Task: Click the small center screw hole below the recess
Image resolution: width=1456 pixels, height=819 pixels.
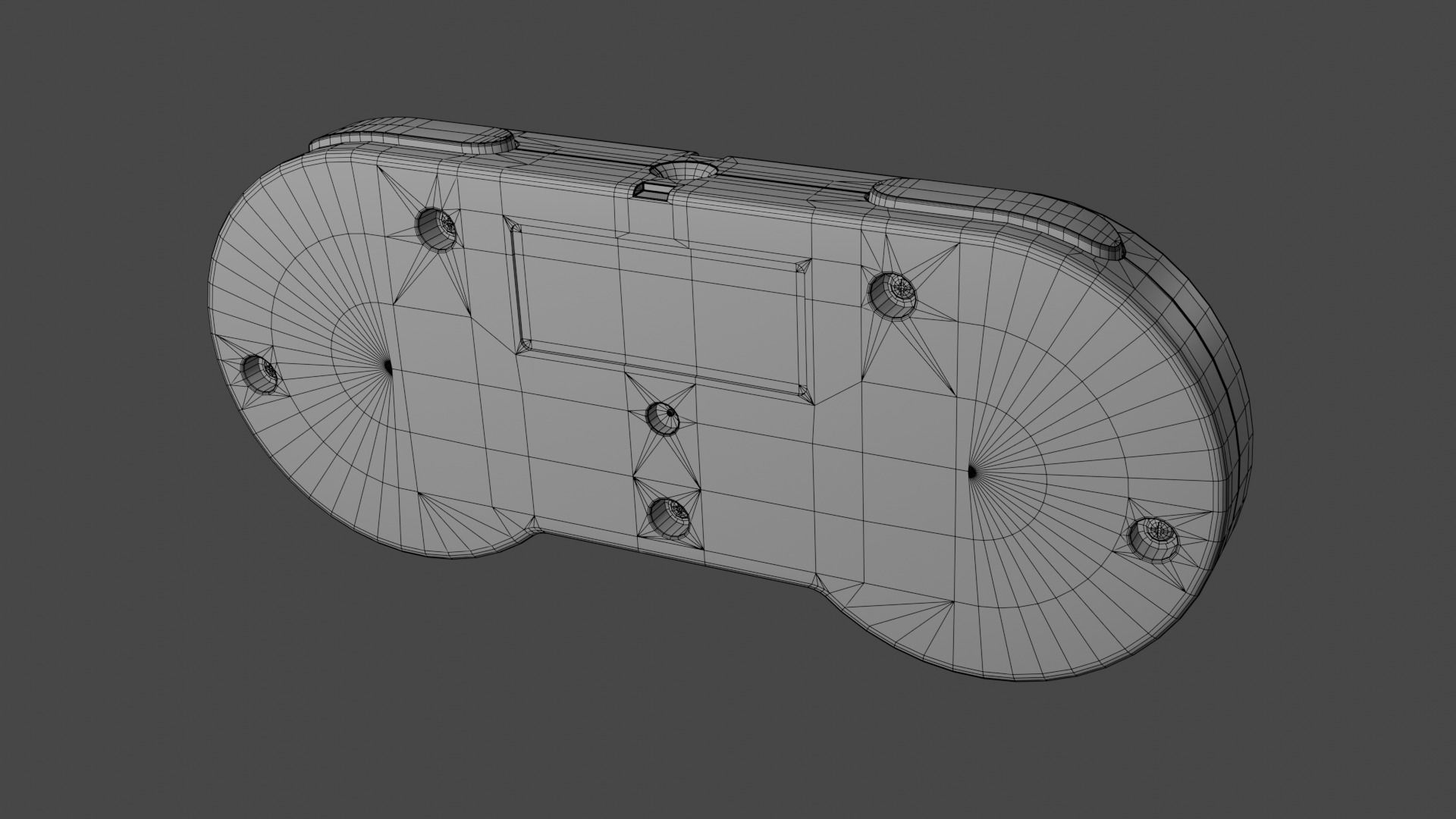Action: click(663, 417)
